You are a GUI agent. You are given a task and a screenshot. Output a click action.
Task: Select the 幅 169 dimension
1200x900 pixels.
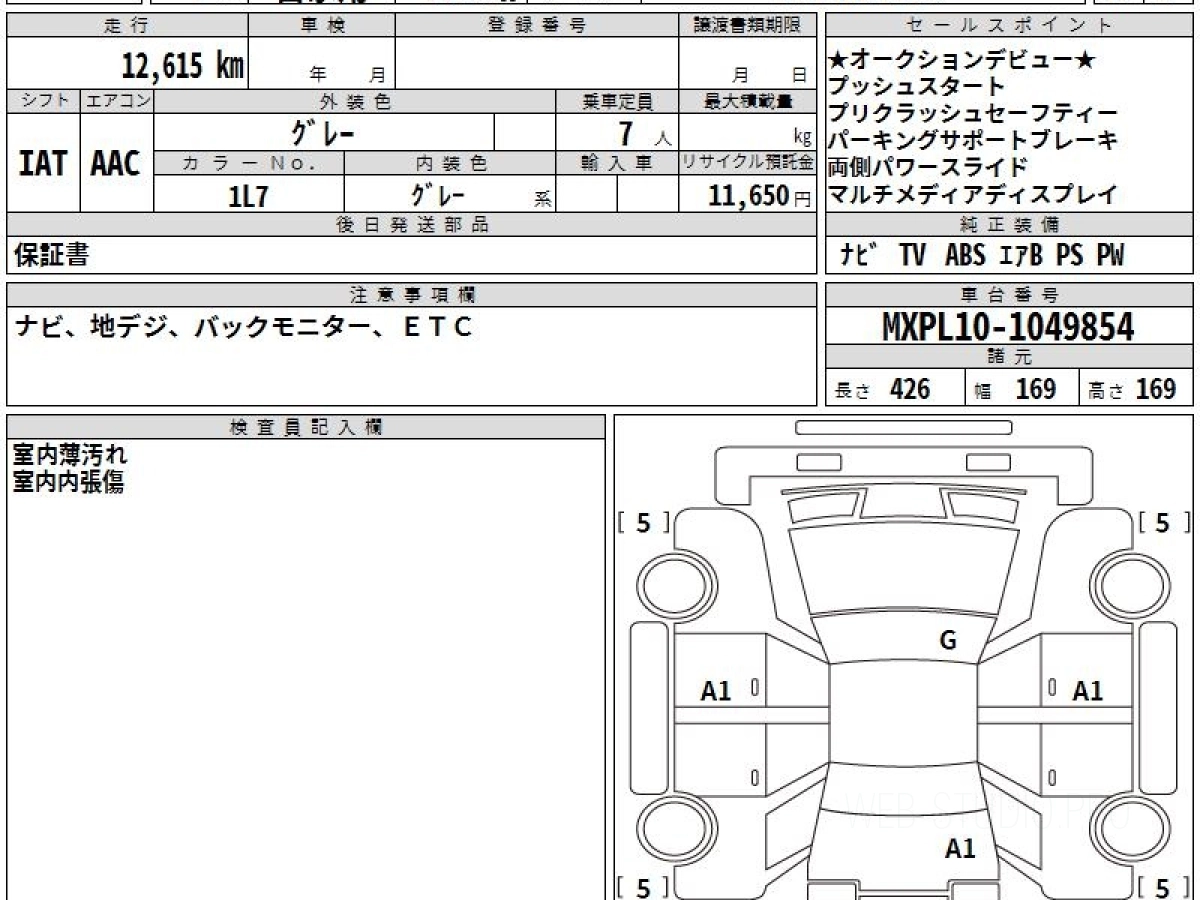[1015, 389]
